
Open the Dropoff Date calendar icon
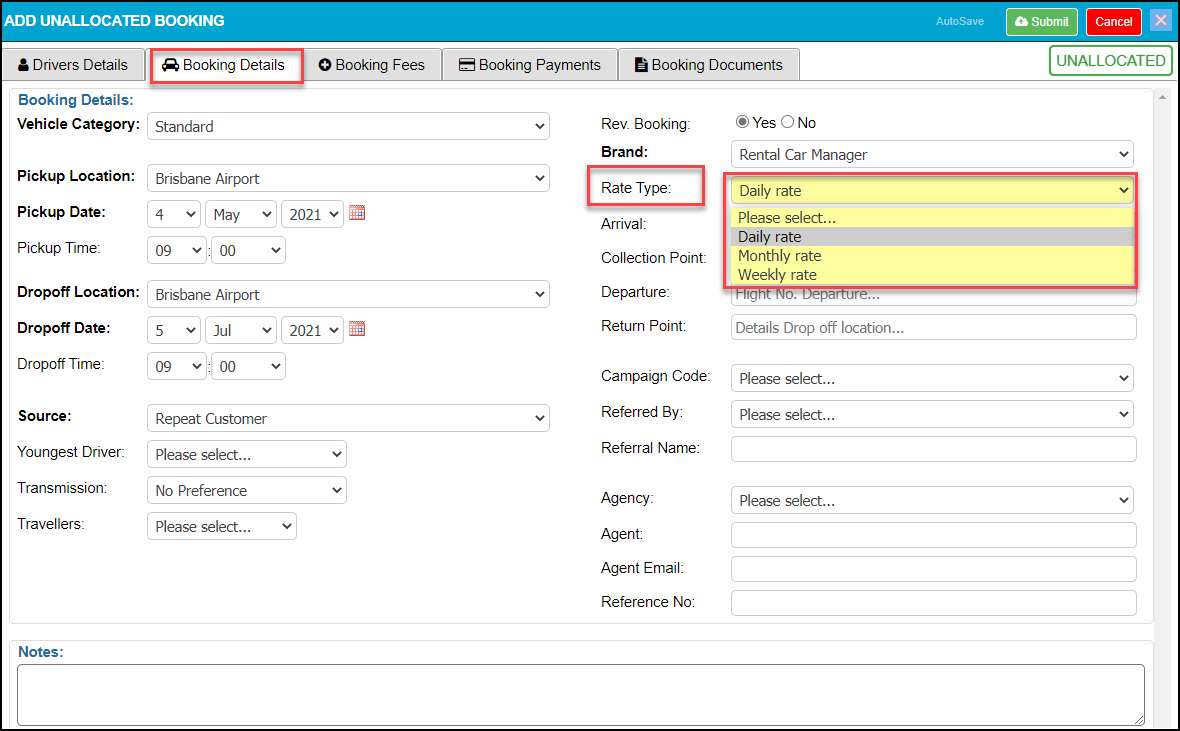coord(357,329)
